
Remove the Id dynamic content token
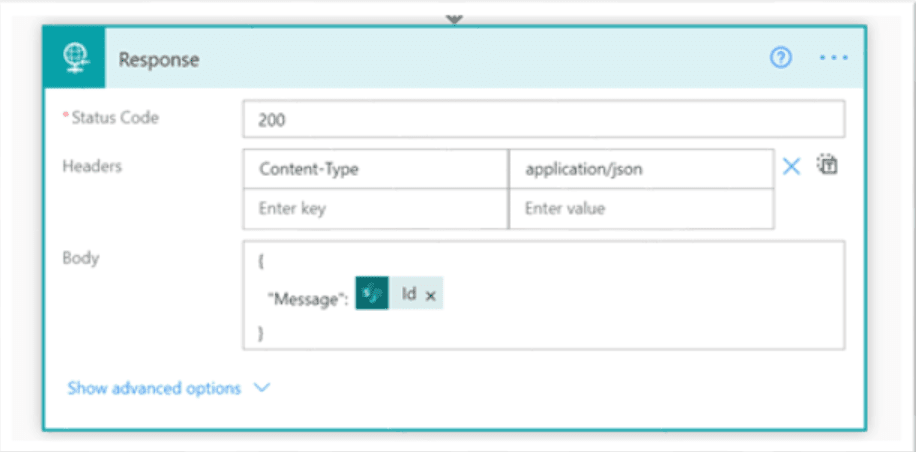tap(430, 295)
